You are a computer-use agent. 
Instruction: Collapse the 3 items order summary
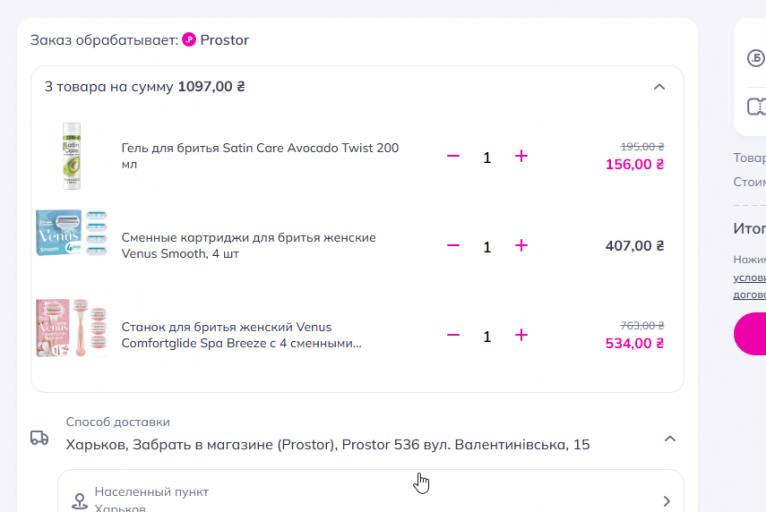(x=659, y=87)
